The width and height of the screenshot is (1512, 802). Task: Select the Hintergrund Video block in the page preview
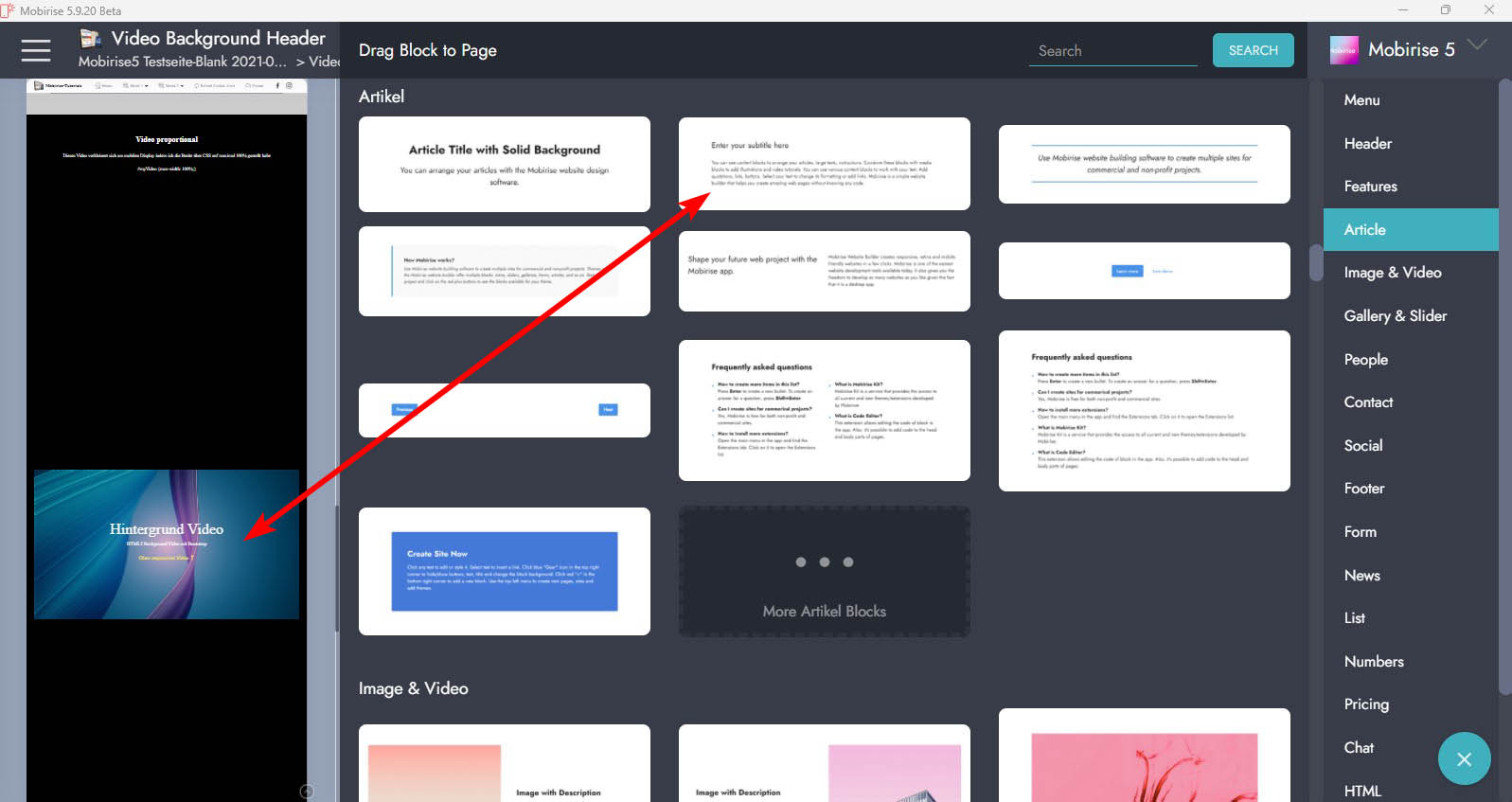click(x=167, y=544)
